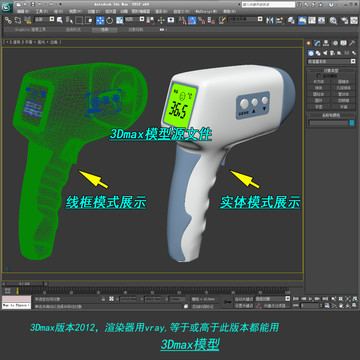Click the 圆柱体 cylinder primitive button

pyautogui.click(x=319, y=94)
